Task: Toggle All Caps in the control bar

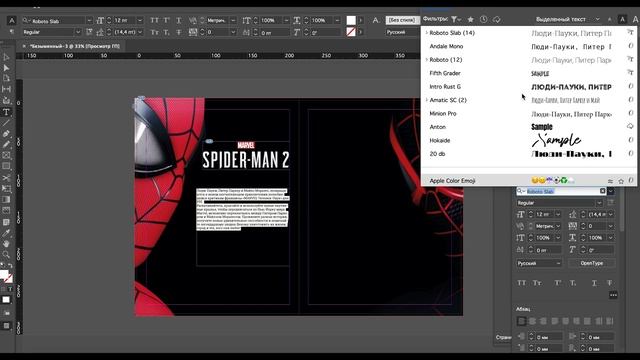Action: coord(154,20)
